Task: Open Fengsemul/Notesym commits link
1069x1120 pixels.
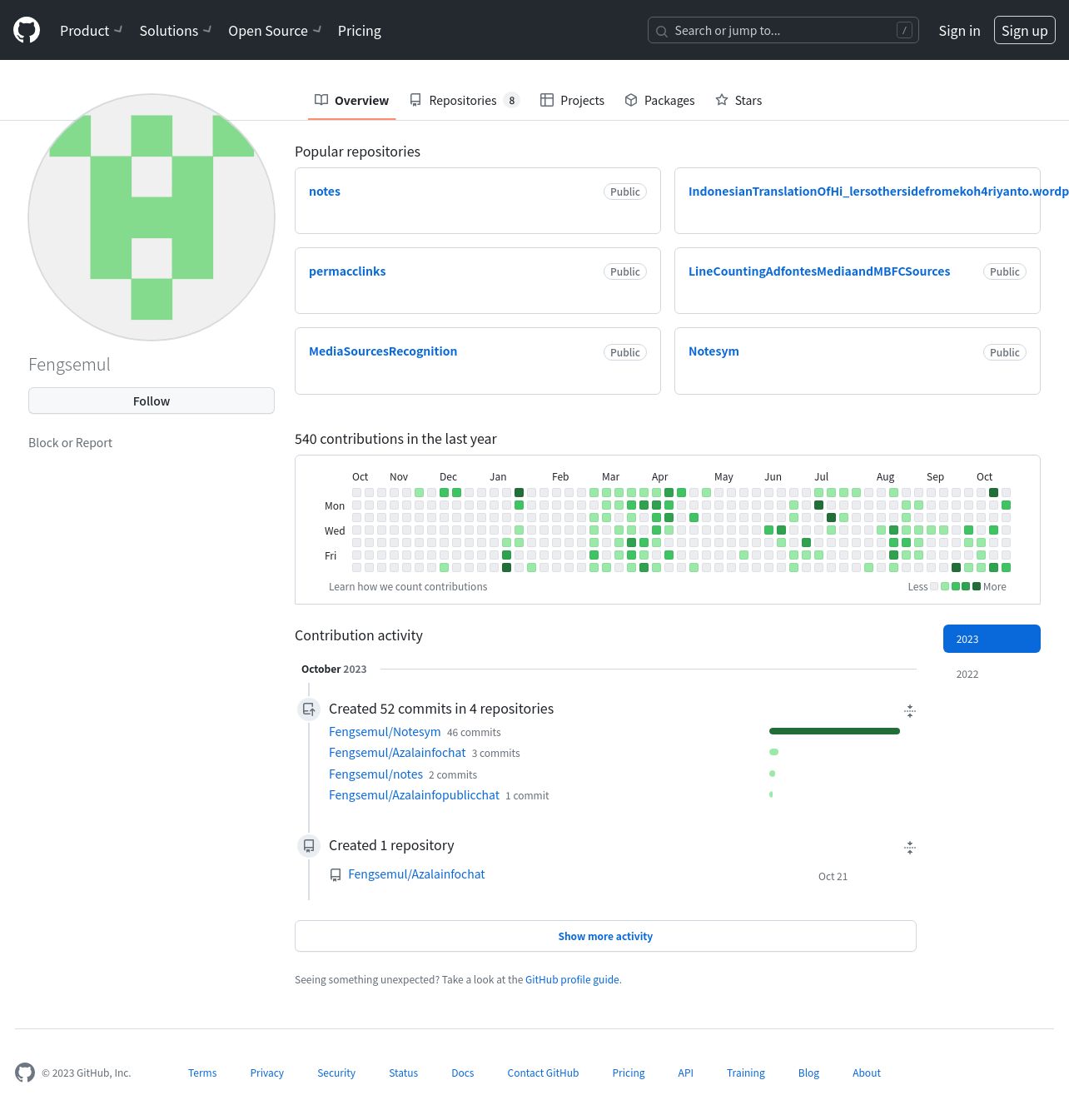Action: tap(385, 732)
